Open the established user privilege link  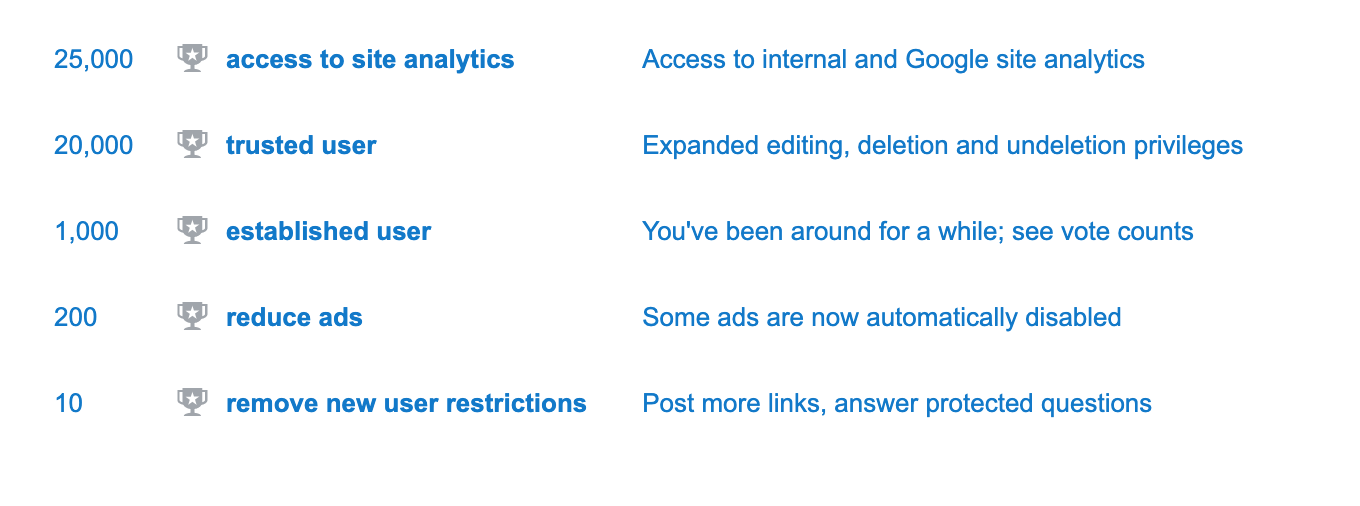tap(328, 231)
